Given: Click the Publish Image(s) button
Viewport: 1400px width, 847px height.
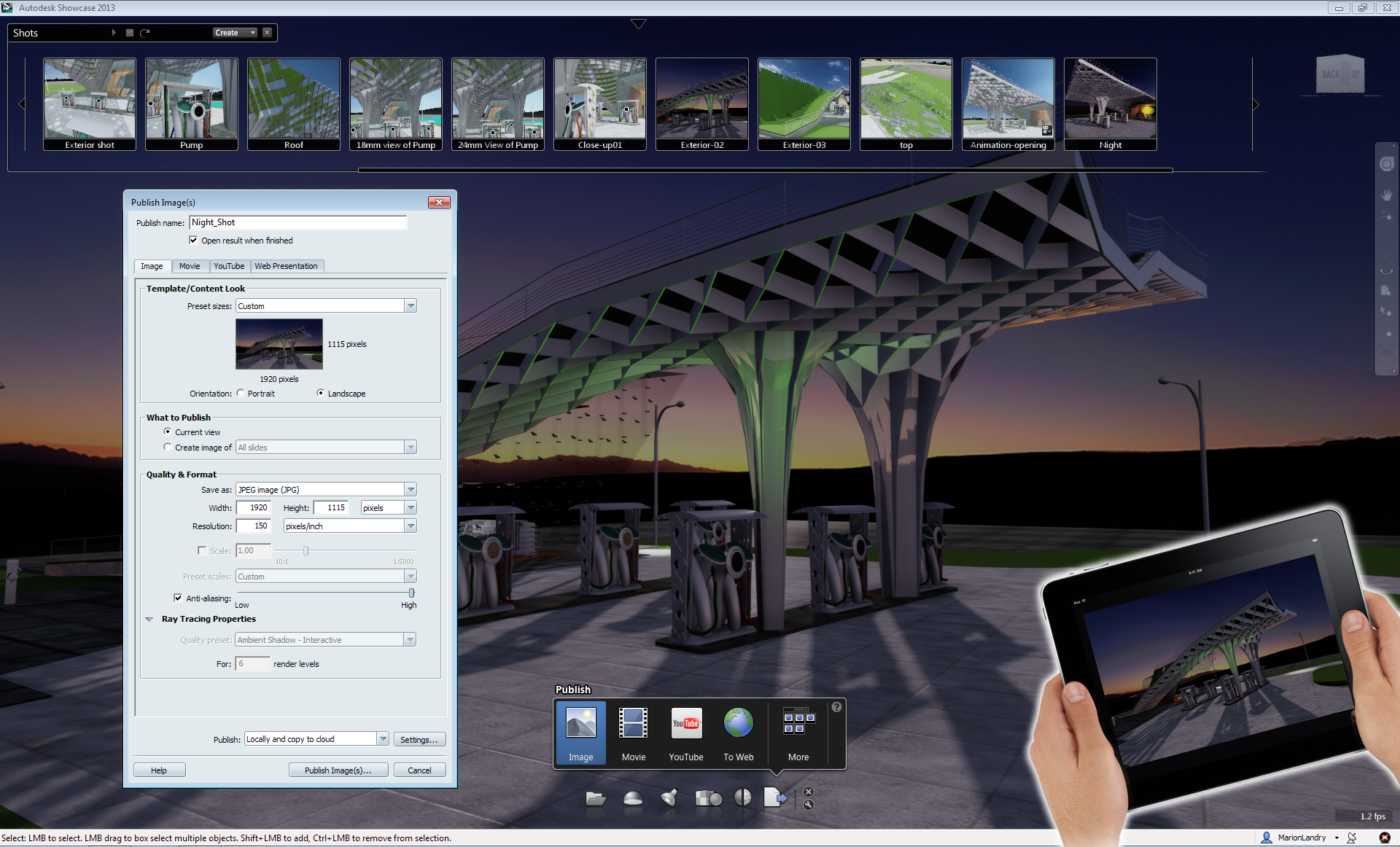Looking at the screenshot, I should pyautogui.click(x=338, y=770).
